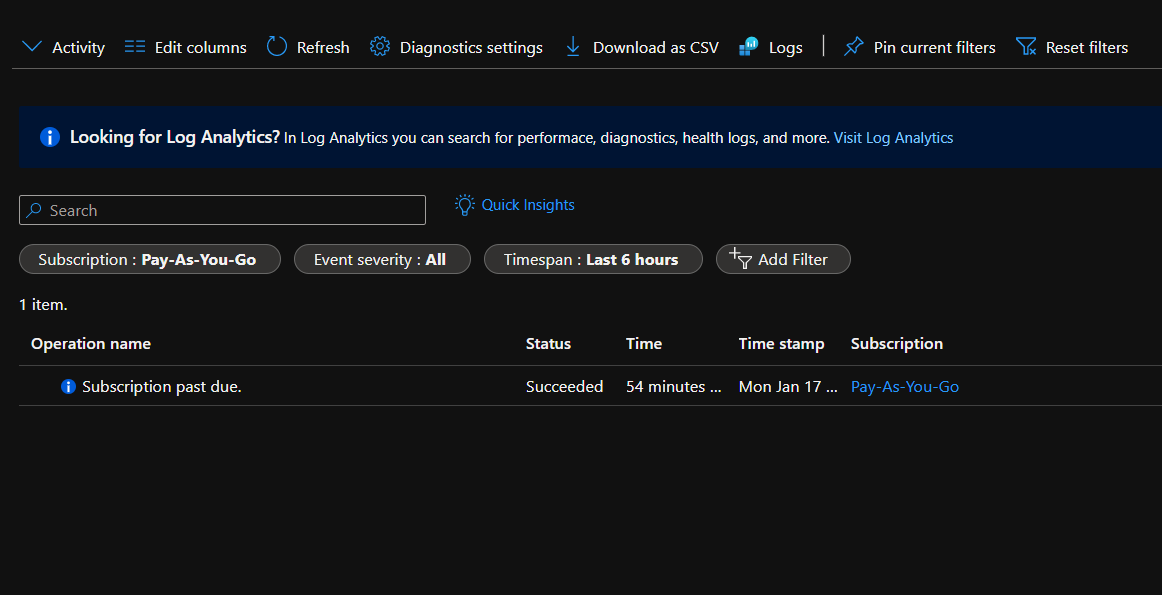Viewport: 1162px width, 595px height.
Task: Click the Visit Log Analytics link
Action: (893, 138)
